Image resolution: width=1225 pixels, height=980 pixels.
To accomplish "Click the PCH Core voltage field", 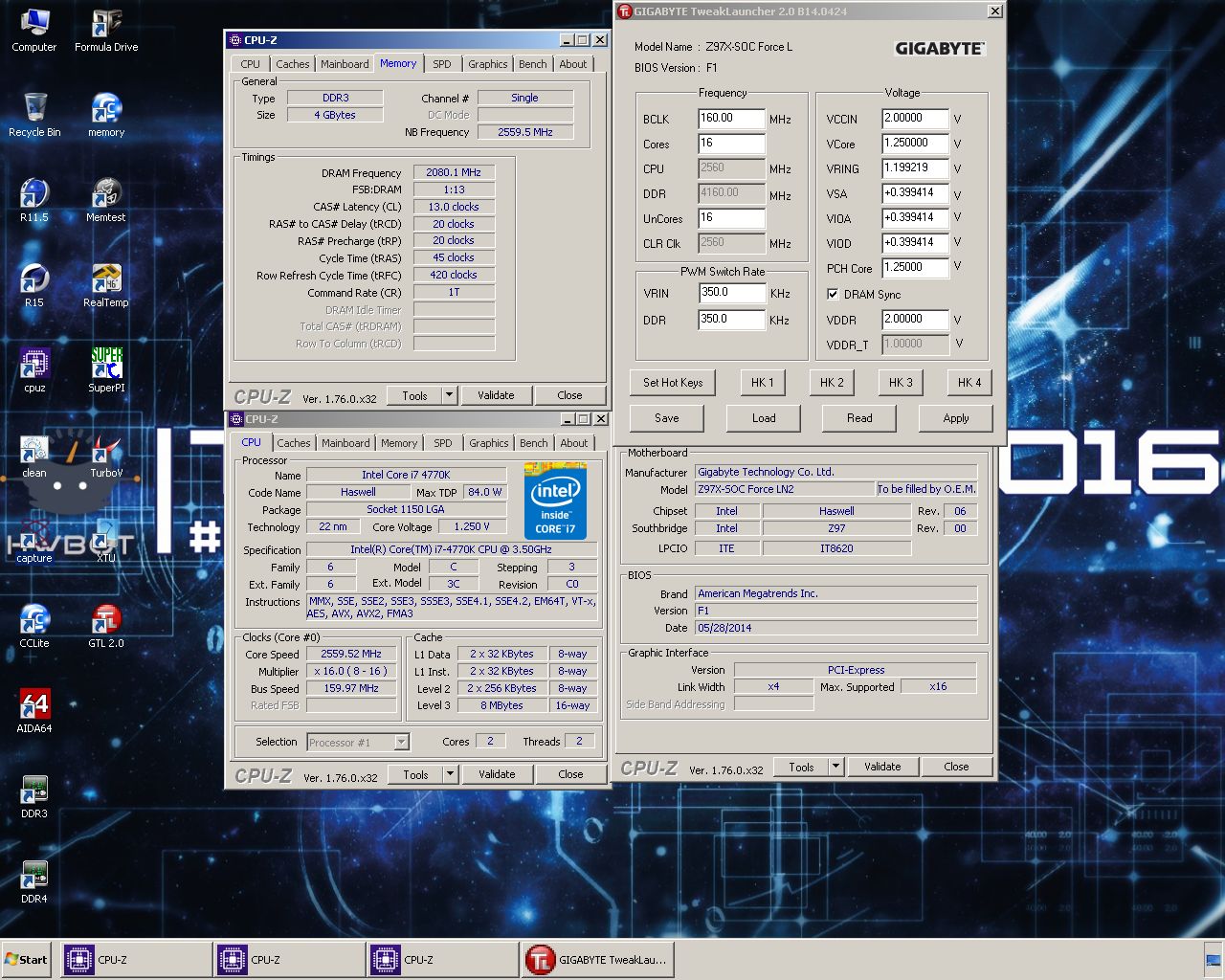I will tap(915, 268).
